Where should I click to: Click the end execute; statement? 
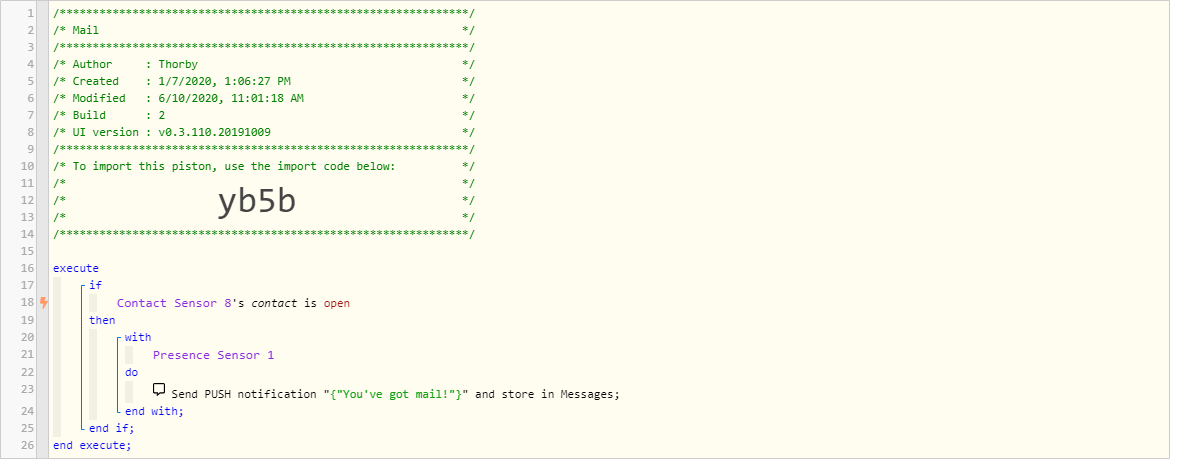(92, 445)
